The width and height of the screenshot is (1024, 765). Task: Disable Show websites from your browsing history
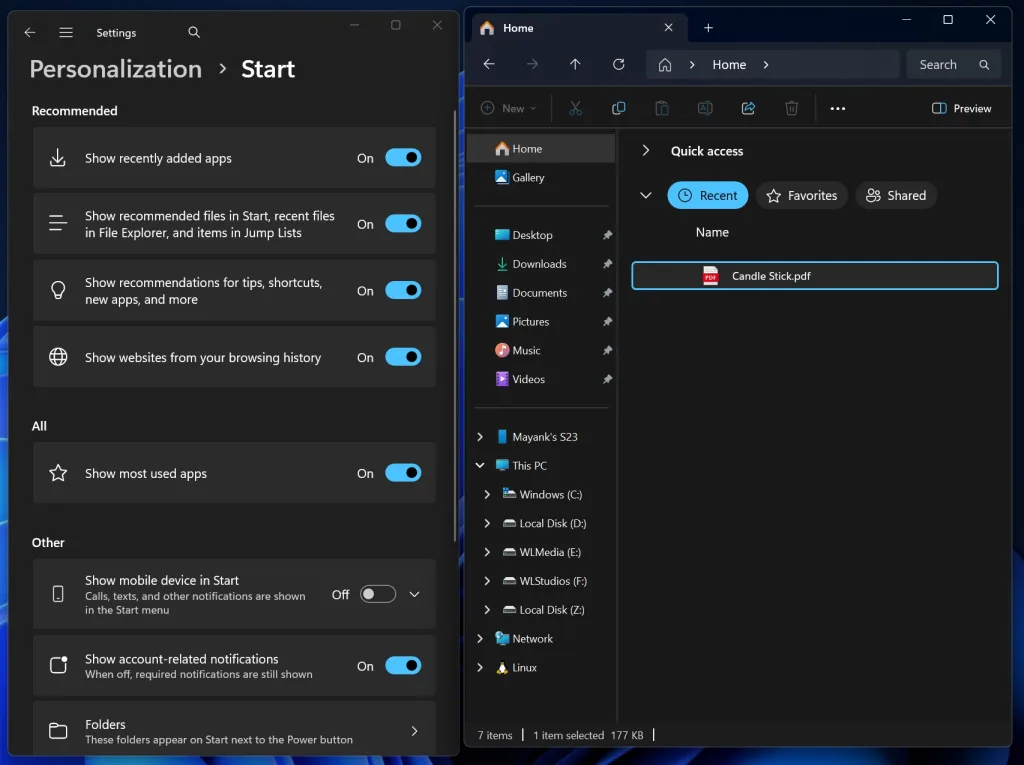403,357
